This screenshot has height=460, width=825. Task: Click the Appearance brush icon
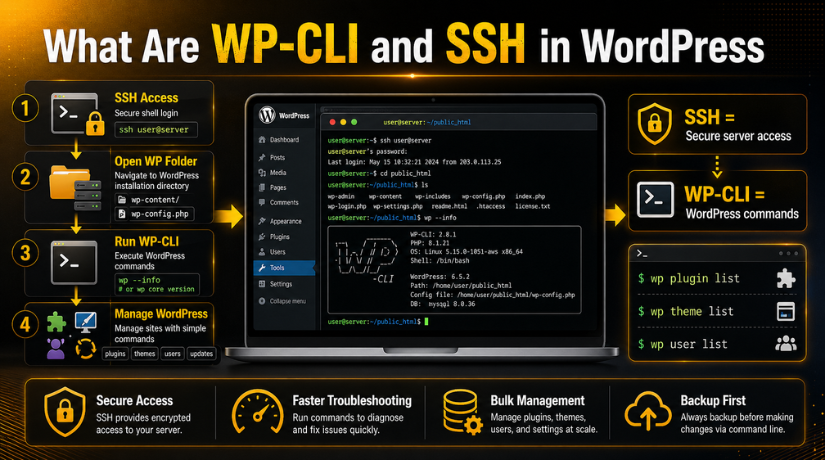pos(262,222)
